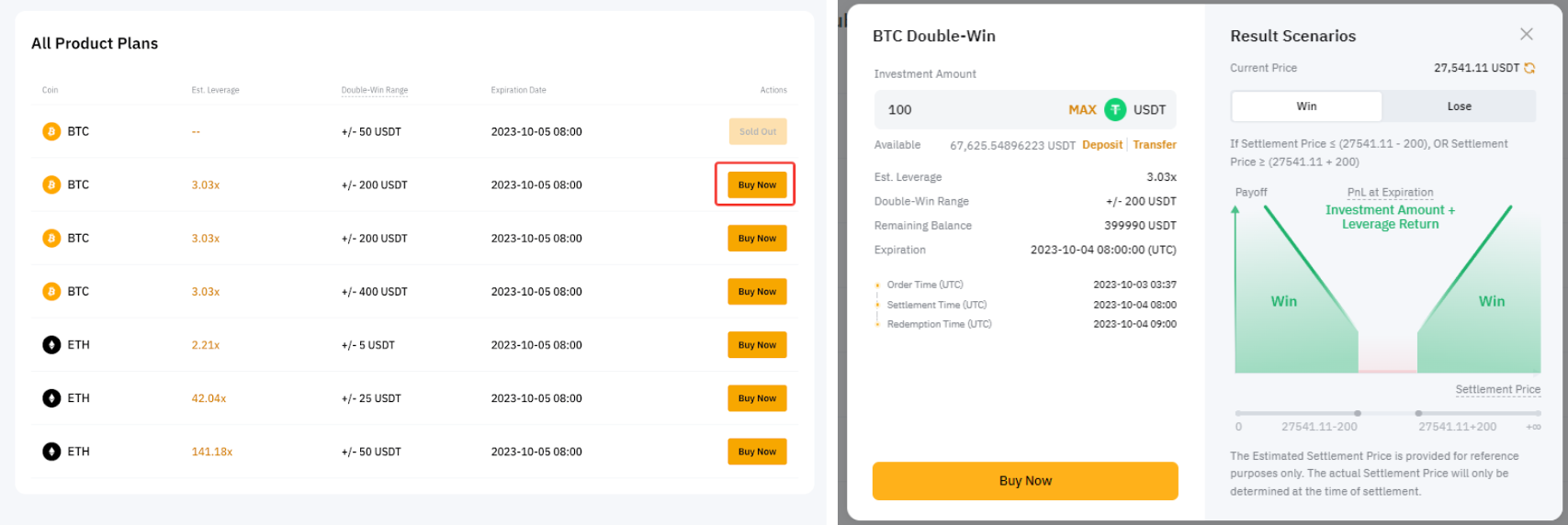Buy the ETH plan with 141.18x leverage
Image resolution: width=1568 pixels, height=525 pixels.
click(x=757, y=452)
